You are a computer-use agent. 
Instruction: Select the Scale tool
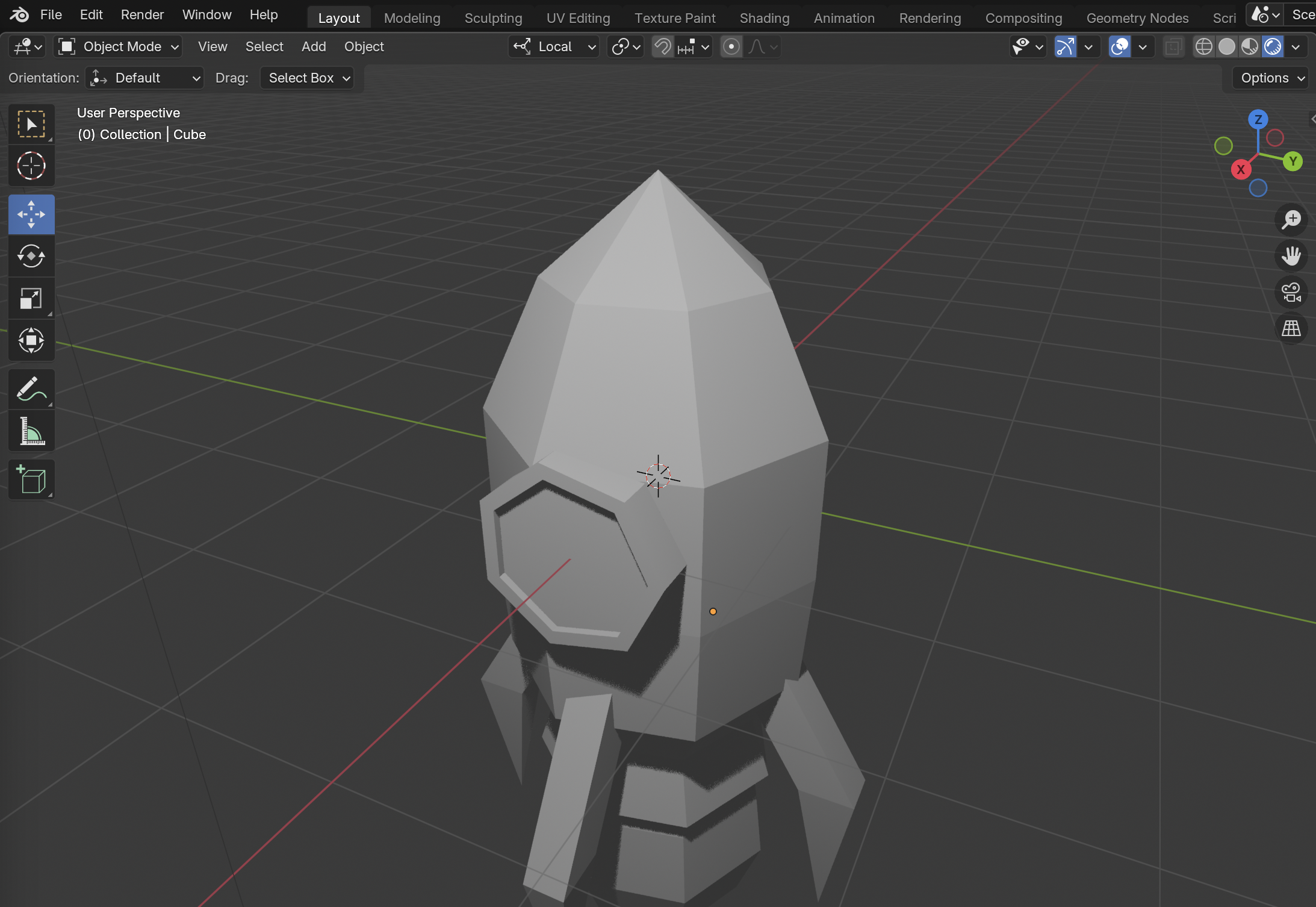click(x=31, y=299)
